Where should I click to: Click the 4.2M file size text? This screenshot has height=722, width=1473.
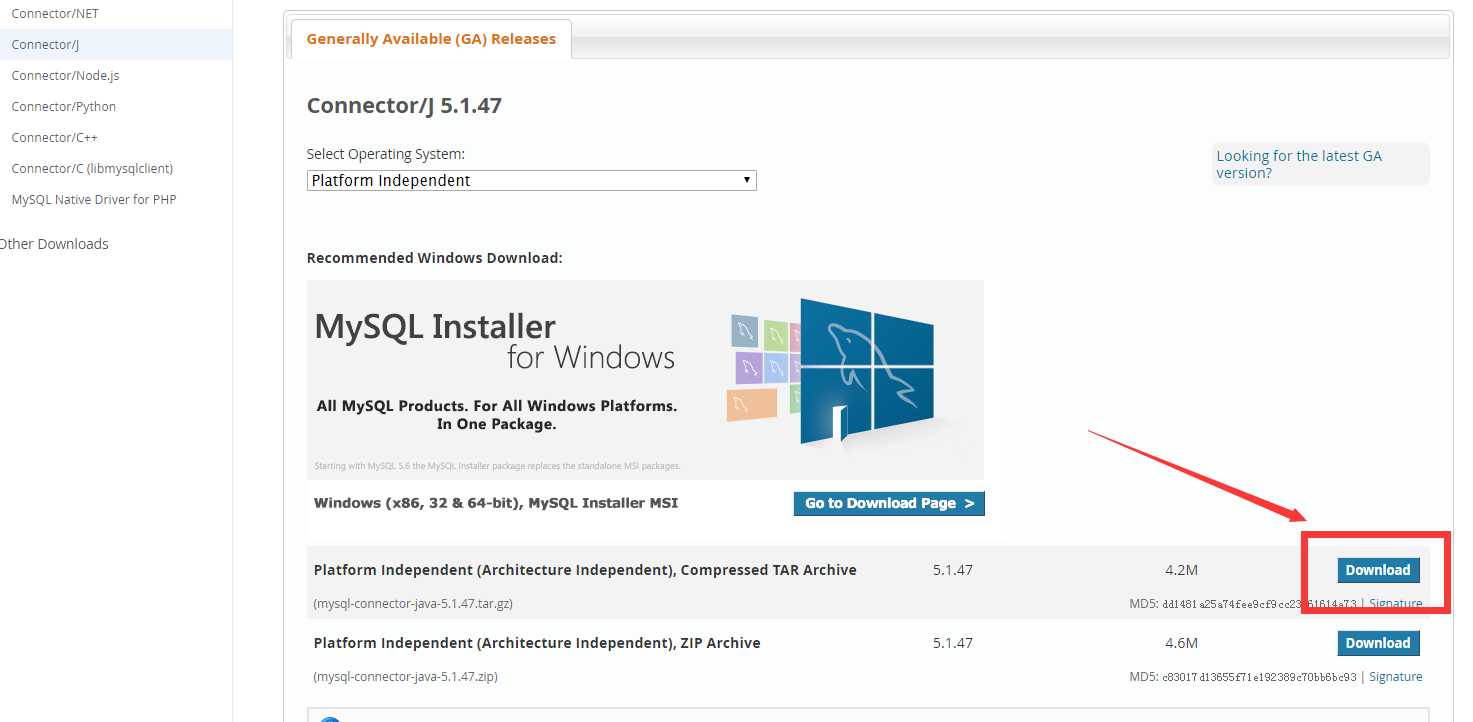(x=1181, y=570)
